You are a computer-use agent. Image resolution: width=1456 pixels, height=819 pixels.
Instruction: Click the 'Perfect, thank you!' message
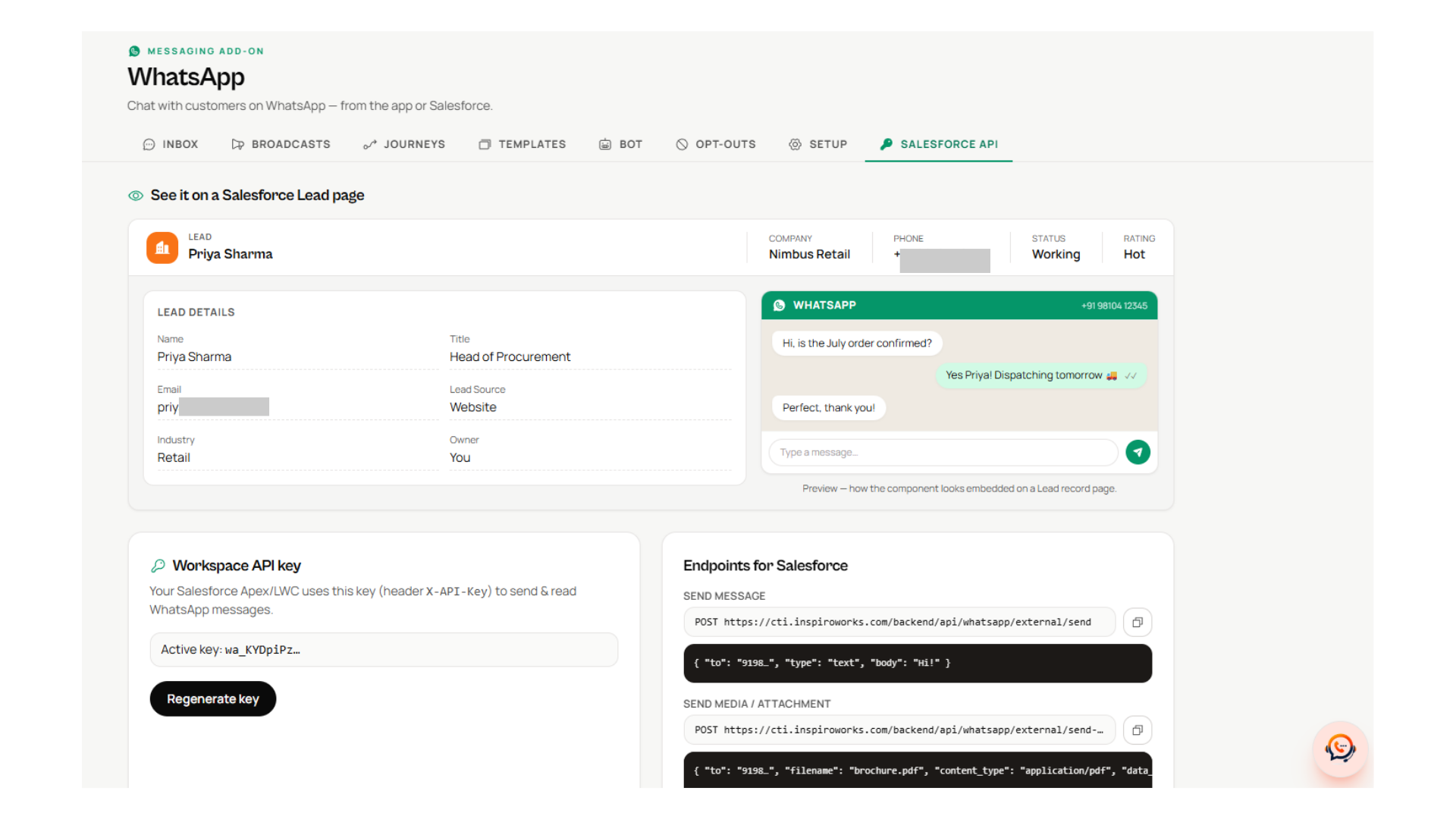coord(829,407)
